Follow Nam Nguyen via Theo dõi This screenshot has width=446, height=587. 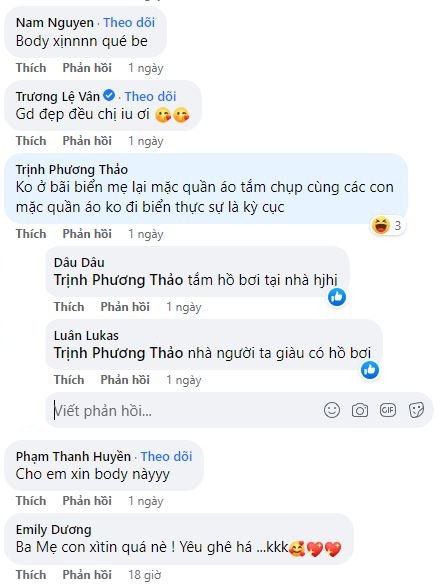coord(129,22)
